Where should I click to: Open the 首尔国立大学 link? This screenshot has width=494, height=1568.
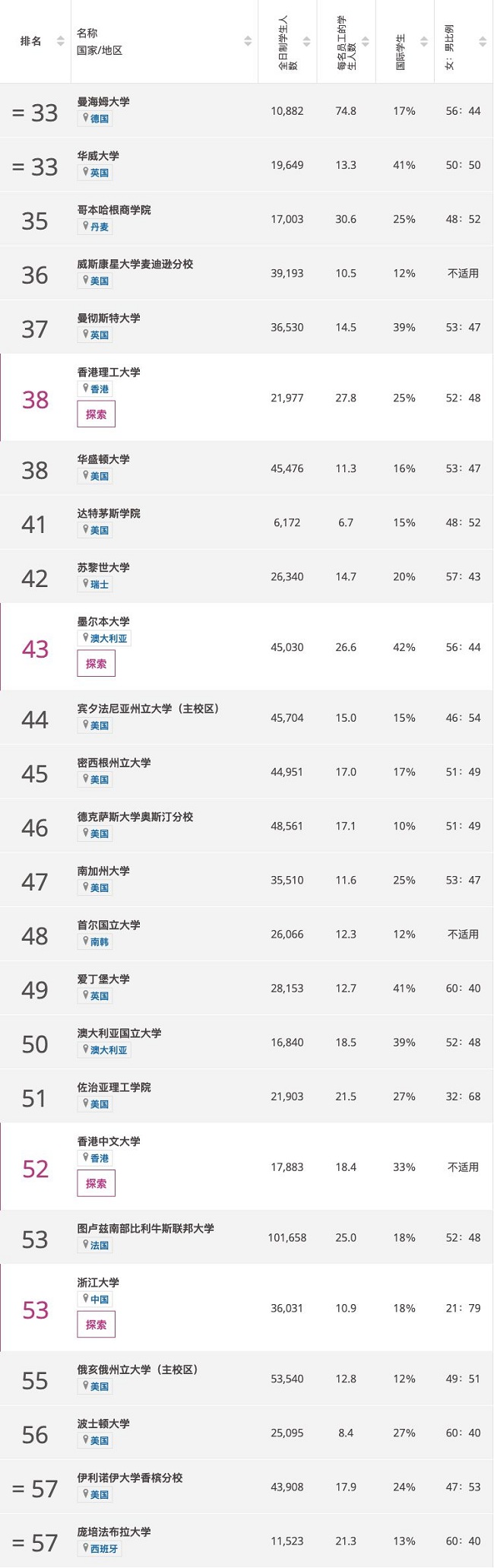109,925
